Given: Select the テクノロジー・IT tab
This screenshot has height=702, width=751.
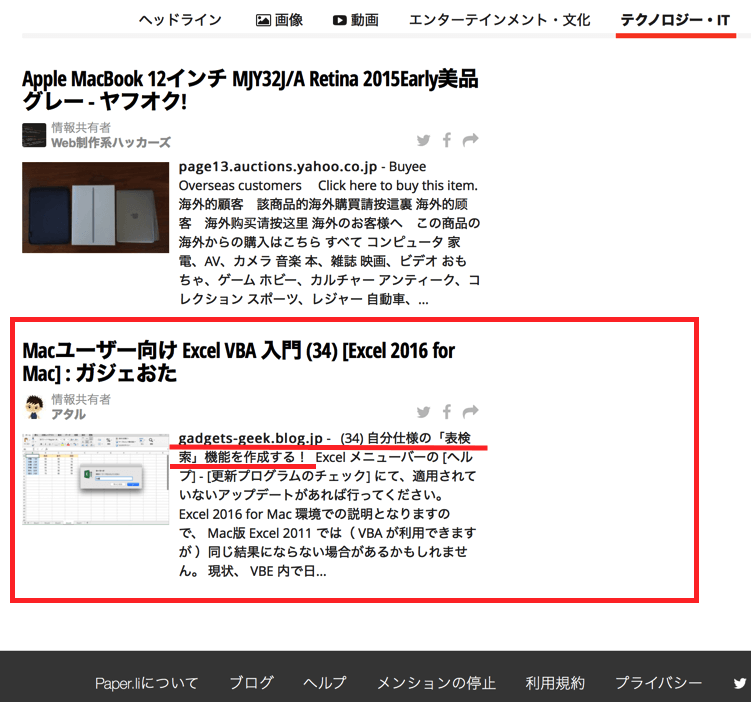Looking at the screenshot, I should tap(675, 20).
